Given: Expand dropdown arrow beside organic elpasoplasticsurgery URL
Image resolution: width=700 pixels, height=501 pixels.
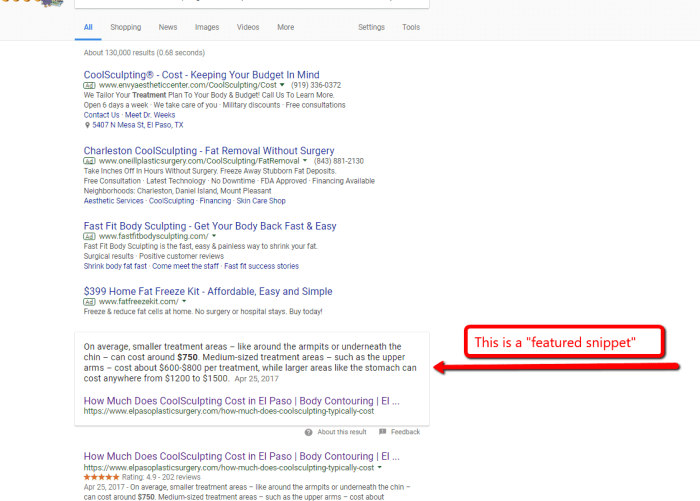Looking at the screenshot, I should click(x=379, y=468).
